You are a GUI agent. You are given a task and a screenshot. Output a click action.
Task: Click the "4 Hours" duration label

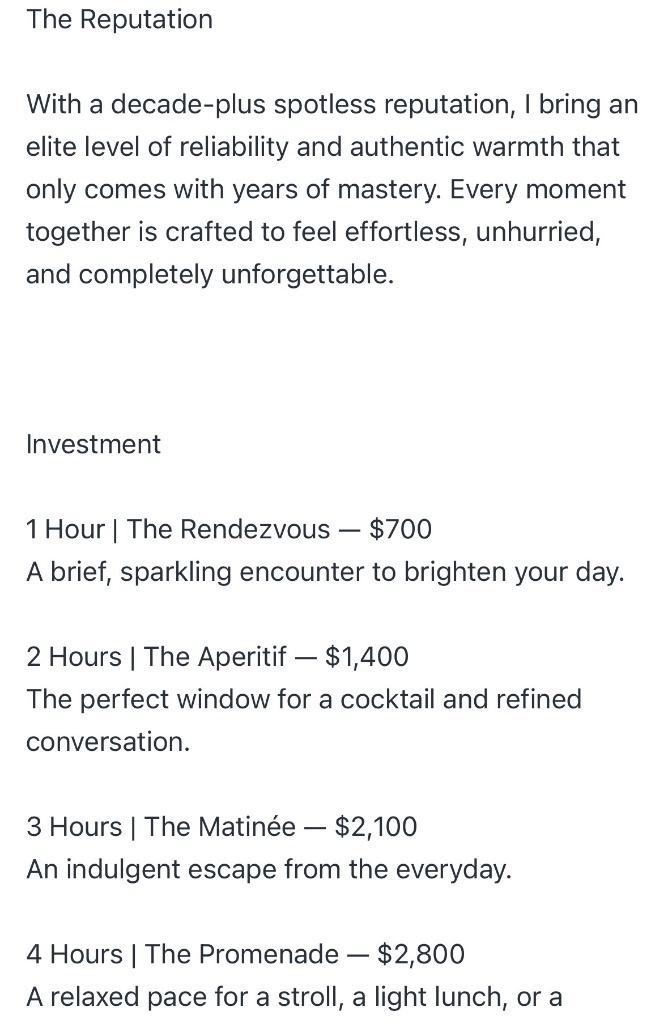pos(74,954)
